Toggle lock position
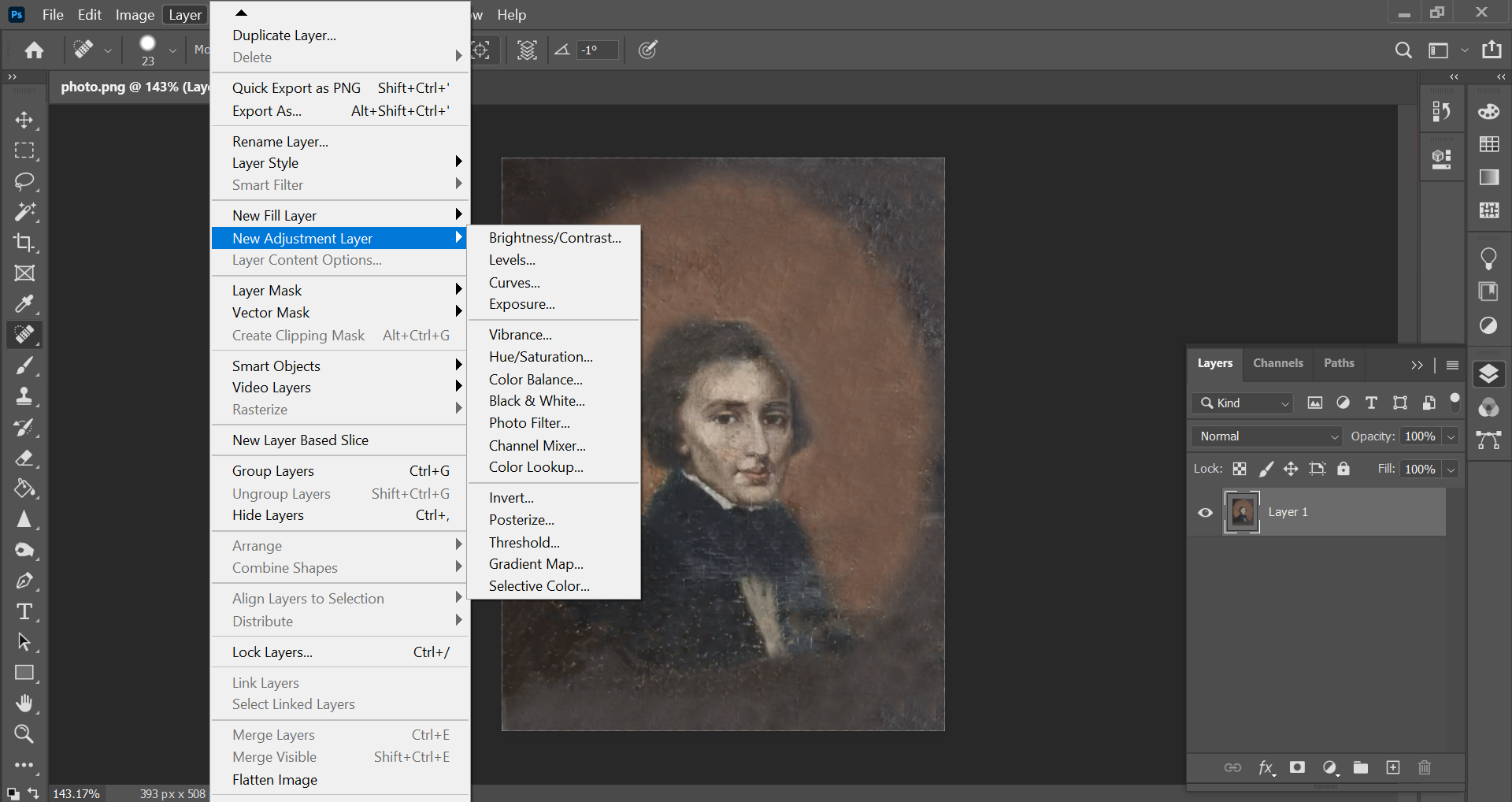1512x802 pixels. pyautogui.click(x=1291, y=470)
